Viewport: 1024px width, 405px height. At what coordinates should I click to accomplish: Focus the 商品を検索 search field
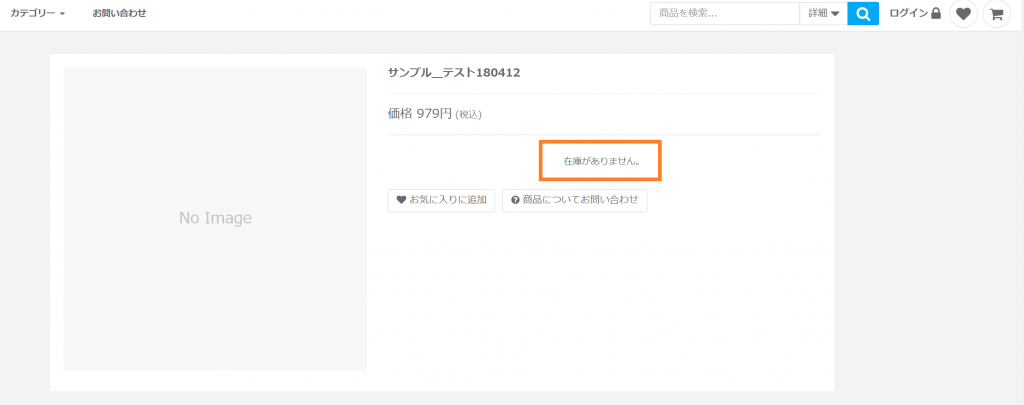coord(724,14)
